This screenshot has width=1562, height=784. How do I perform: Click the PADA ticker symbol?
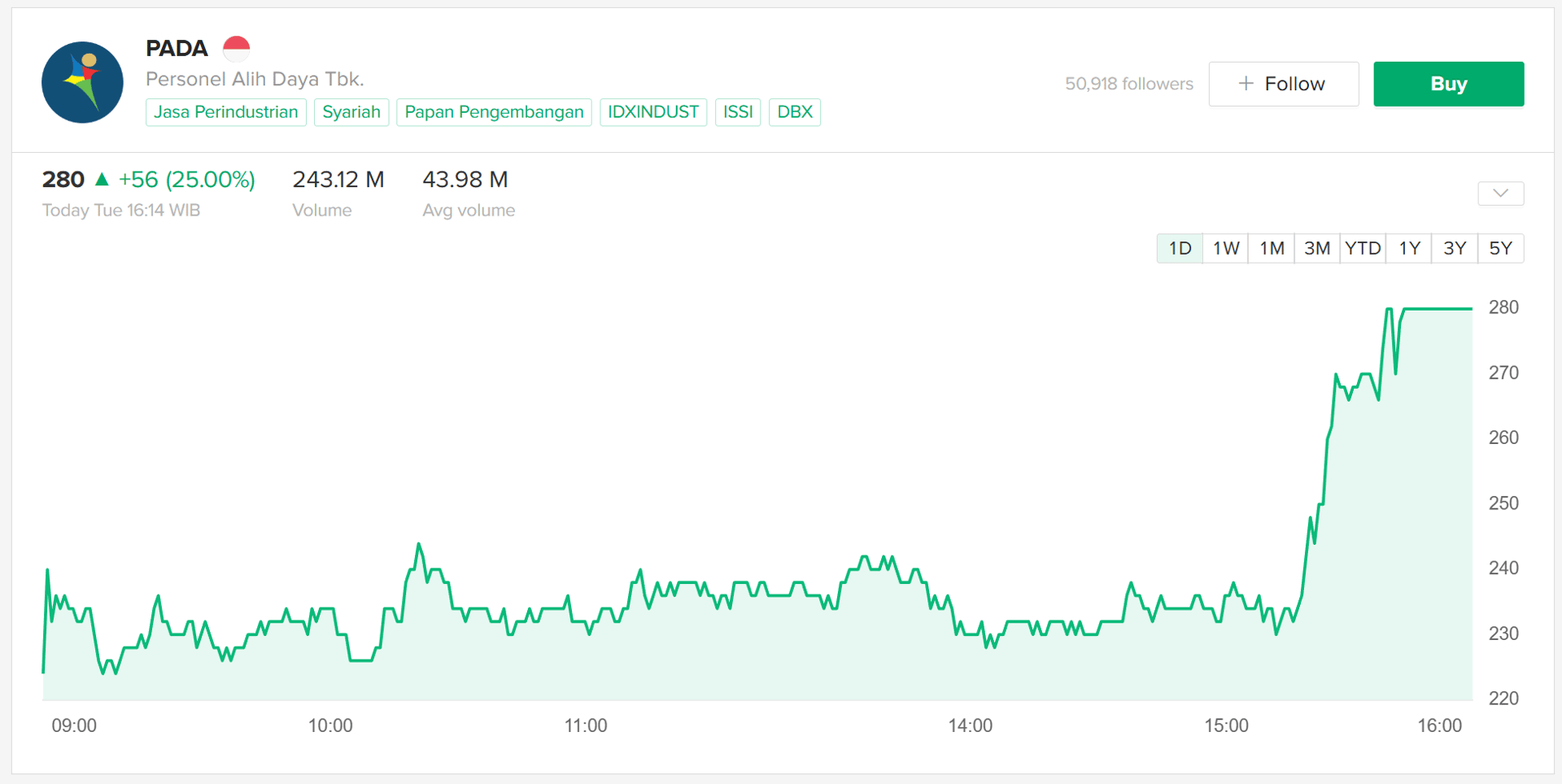click(x=177, y=49)
